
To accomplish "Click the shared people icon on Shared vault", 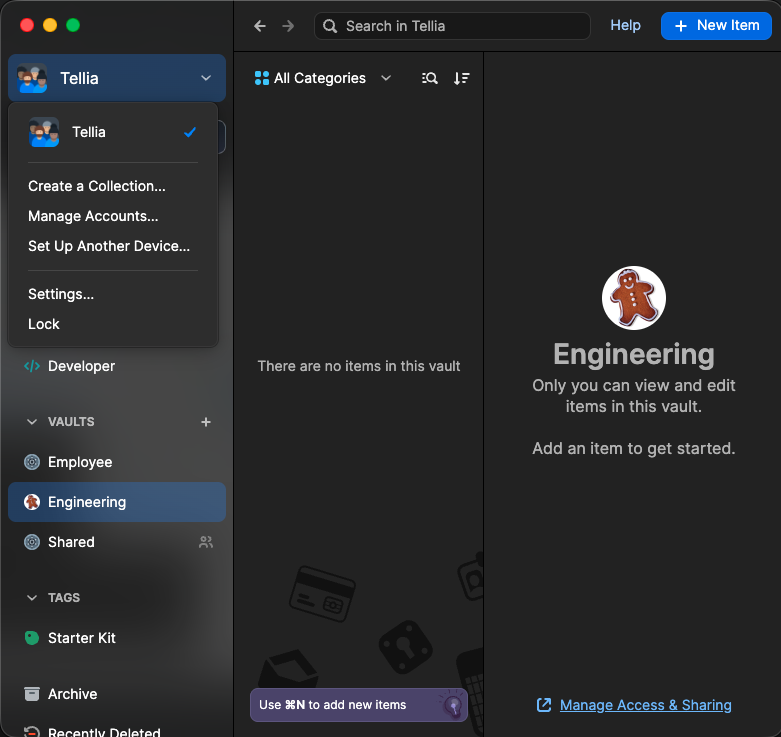I will coord(206,542).
